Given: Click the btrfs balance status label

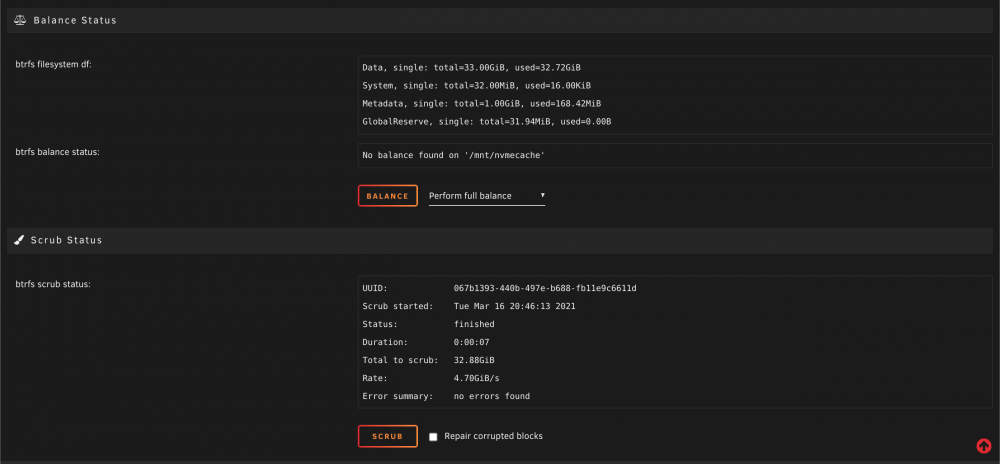Looking at the screenshot, I should (x=57, y=152).
